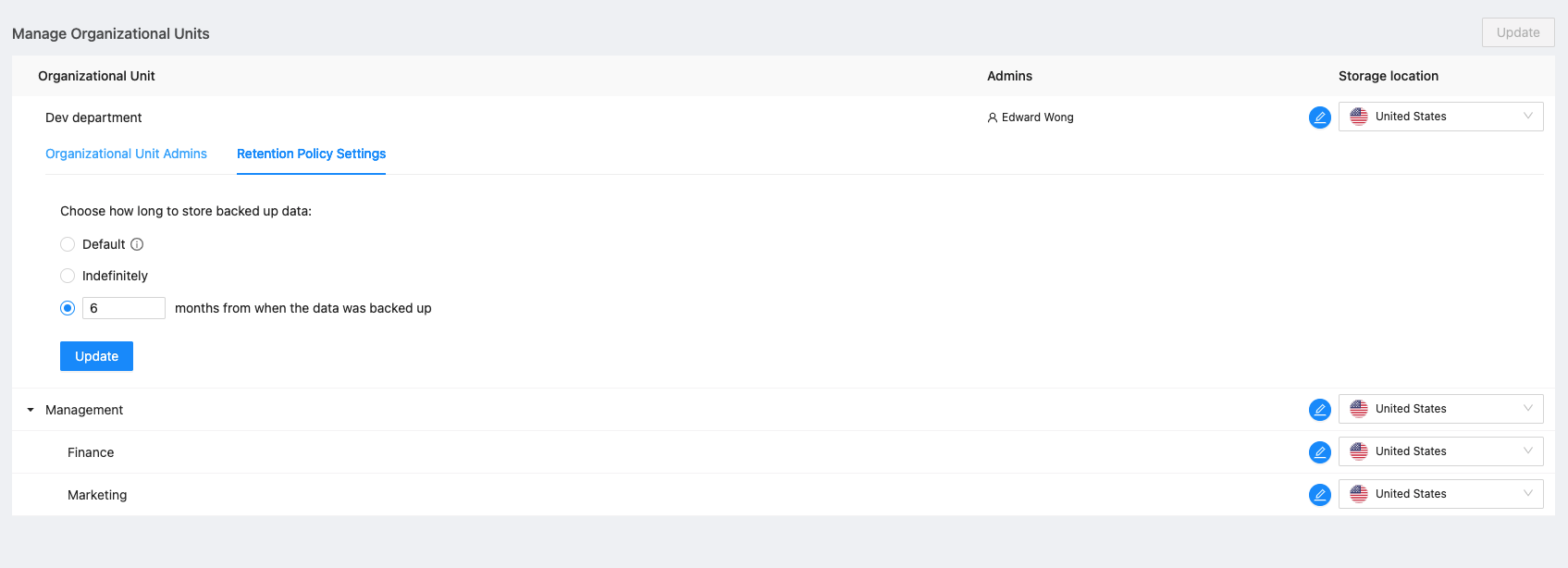Select the months-based retention radio button

point(68,308)
